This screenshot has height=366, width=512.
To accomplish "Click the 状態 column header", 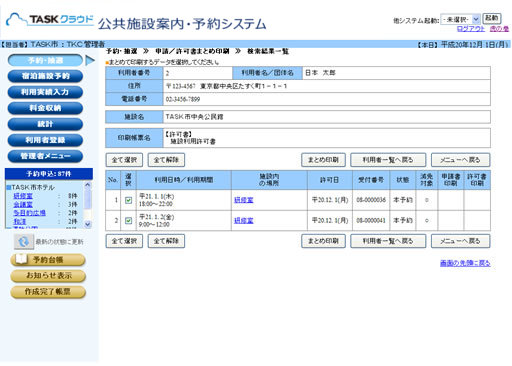I will (x=403, y=180).
